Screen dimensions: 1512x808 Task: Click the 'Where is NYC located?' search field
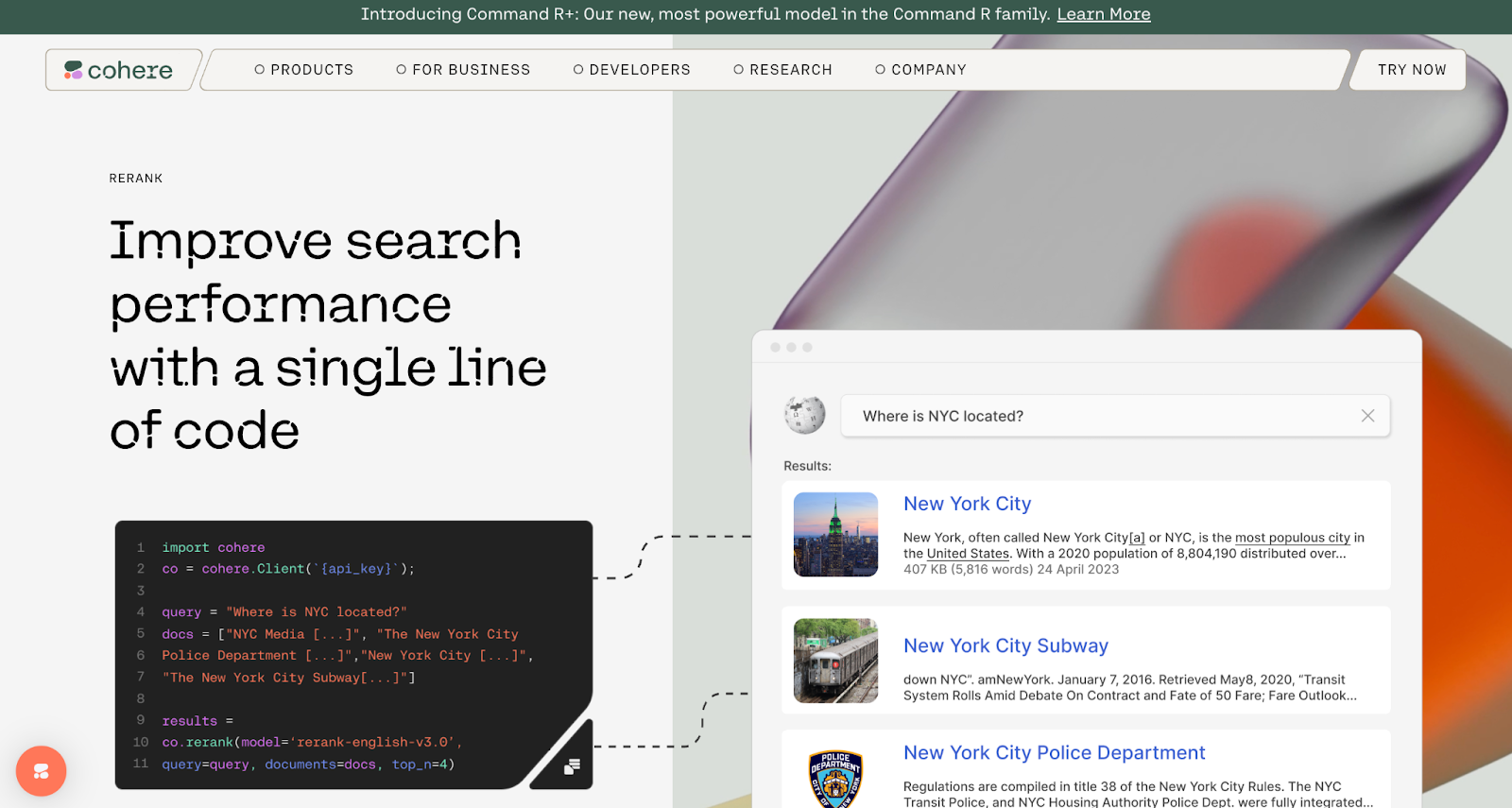coord(1096,416)
